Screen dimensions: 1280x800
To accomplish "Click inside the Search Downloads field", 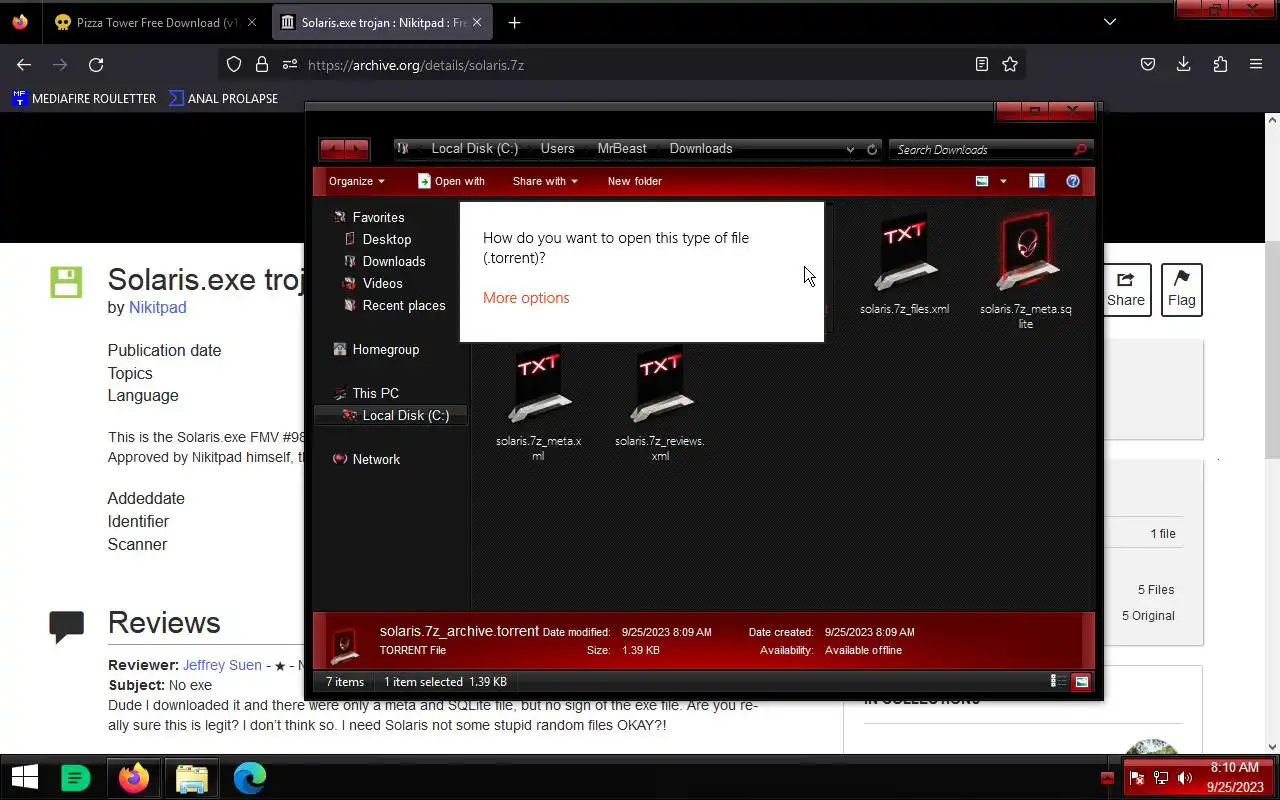I will 982,149.
